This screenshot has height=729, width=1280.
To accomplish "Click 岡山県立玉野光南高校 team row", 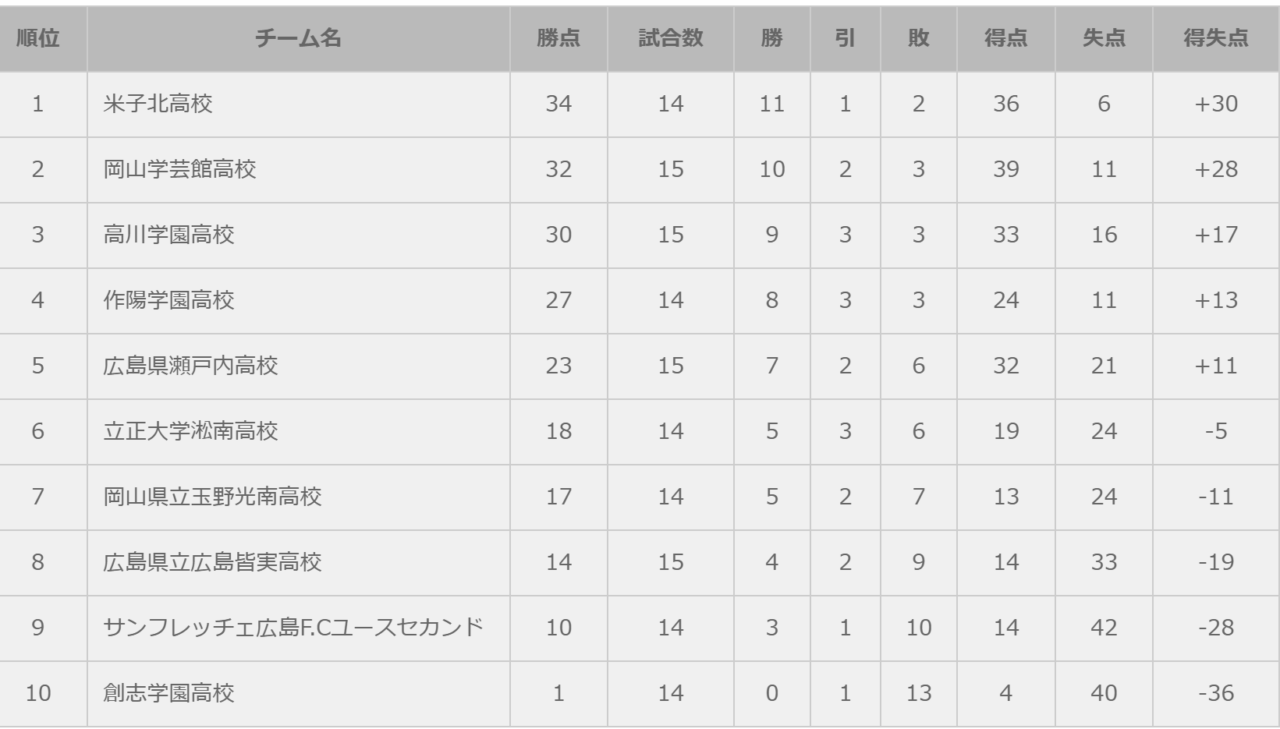I will tap(213, 497).
